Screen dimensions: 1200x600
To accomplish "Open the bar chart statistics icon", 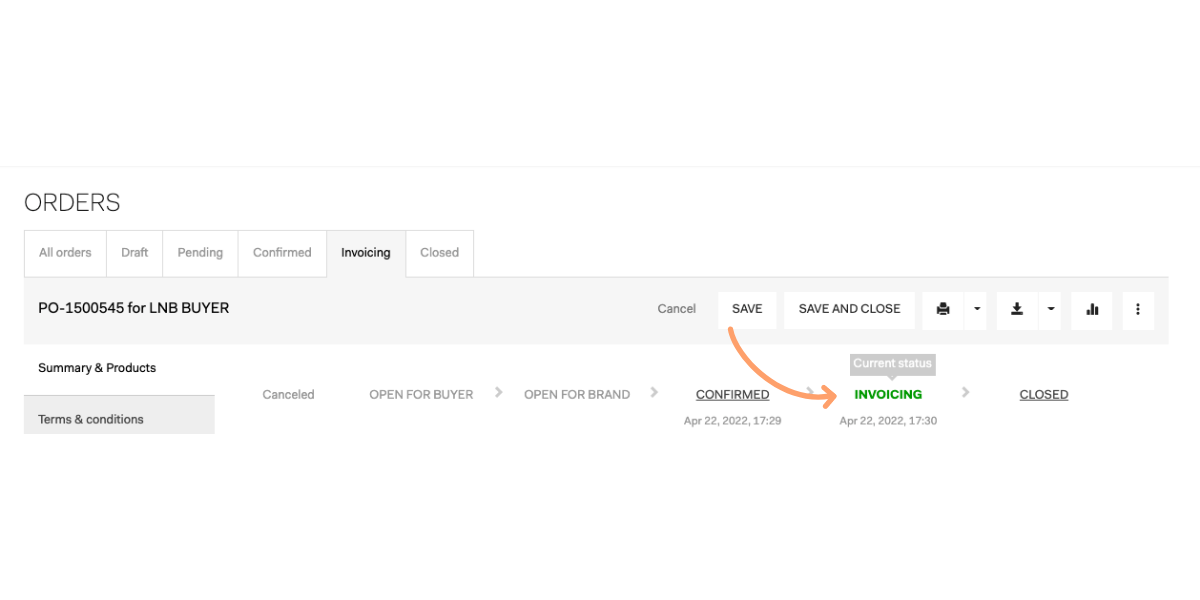I will coord(1092,310).
